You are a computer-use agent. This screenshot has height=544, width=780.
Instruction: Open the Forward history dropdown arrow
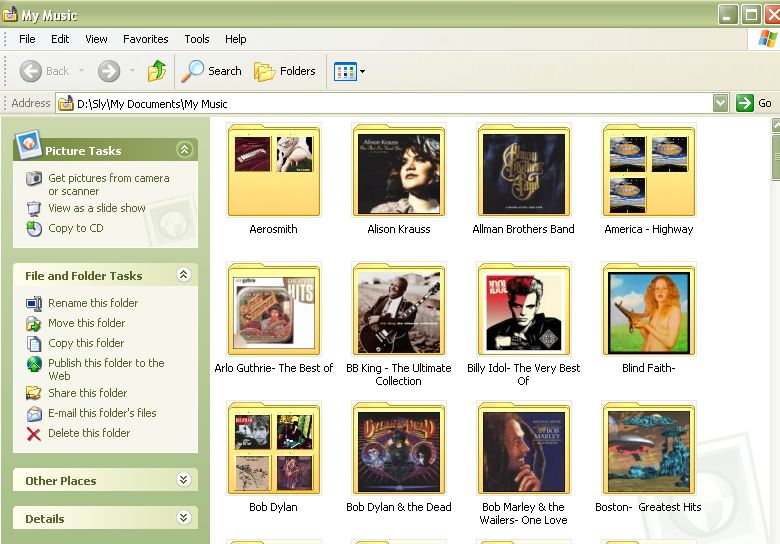(x=132, y=71)
